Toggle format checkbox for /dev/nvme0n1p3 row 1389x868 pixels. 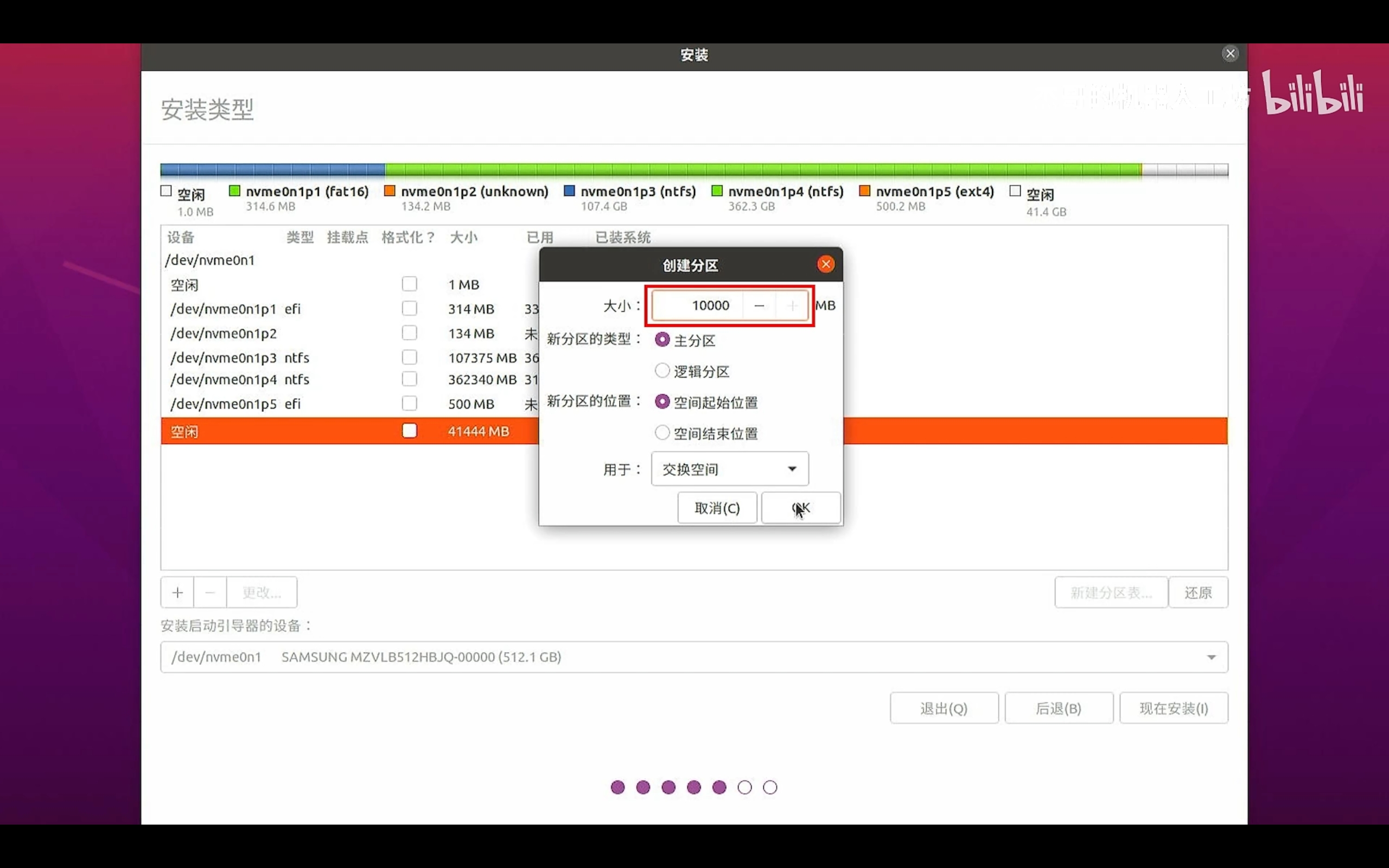[409, 357]
